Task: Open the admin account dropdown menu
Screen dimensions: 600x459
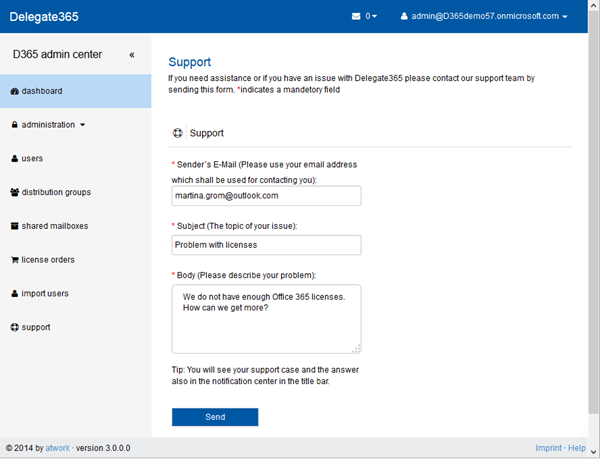Action: pos(483,17)
